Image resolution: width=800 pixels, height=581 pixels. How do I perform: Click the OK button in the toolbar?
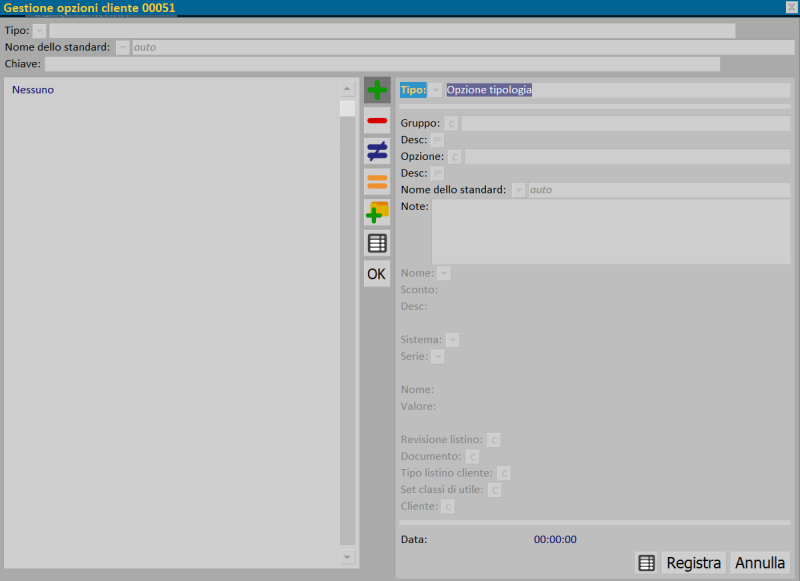[x=377, y=274]
